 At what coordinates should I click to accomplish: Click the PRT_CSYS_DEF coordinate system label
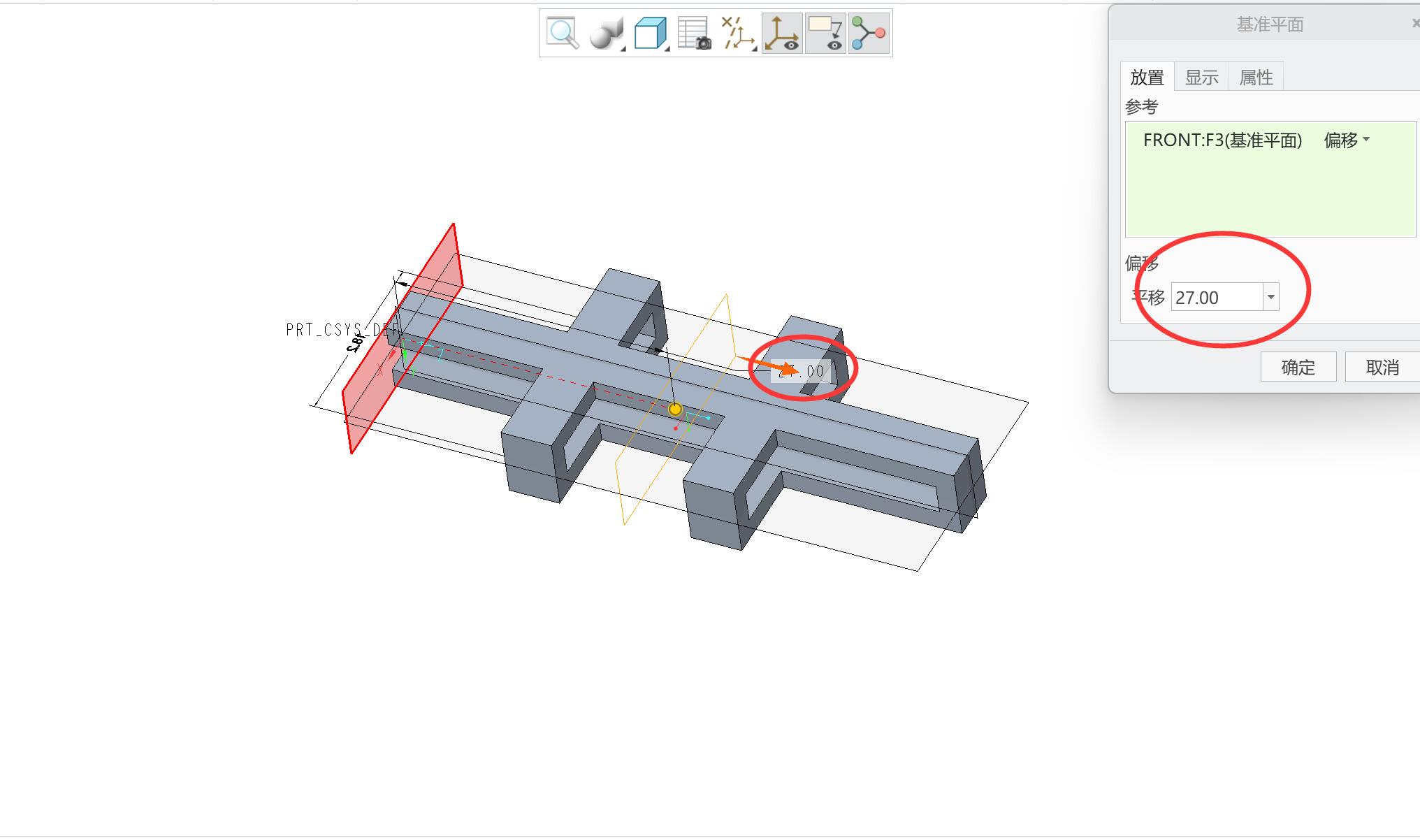coord(342,330)
